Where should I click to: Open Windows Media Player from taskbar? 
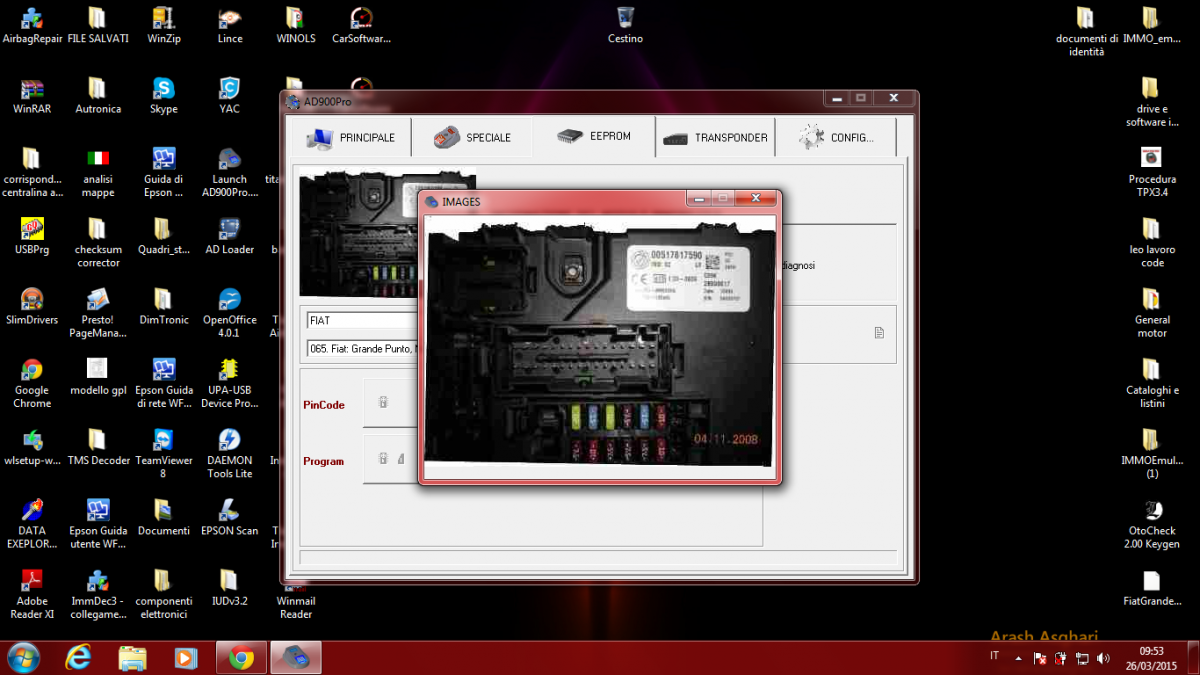186,658
